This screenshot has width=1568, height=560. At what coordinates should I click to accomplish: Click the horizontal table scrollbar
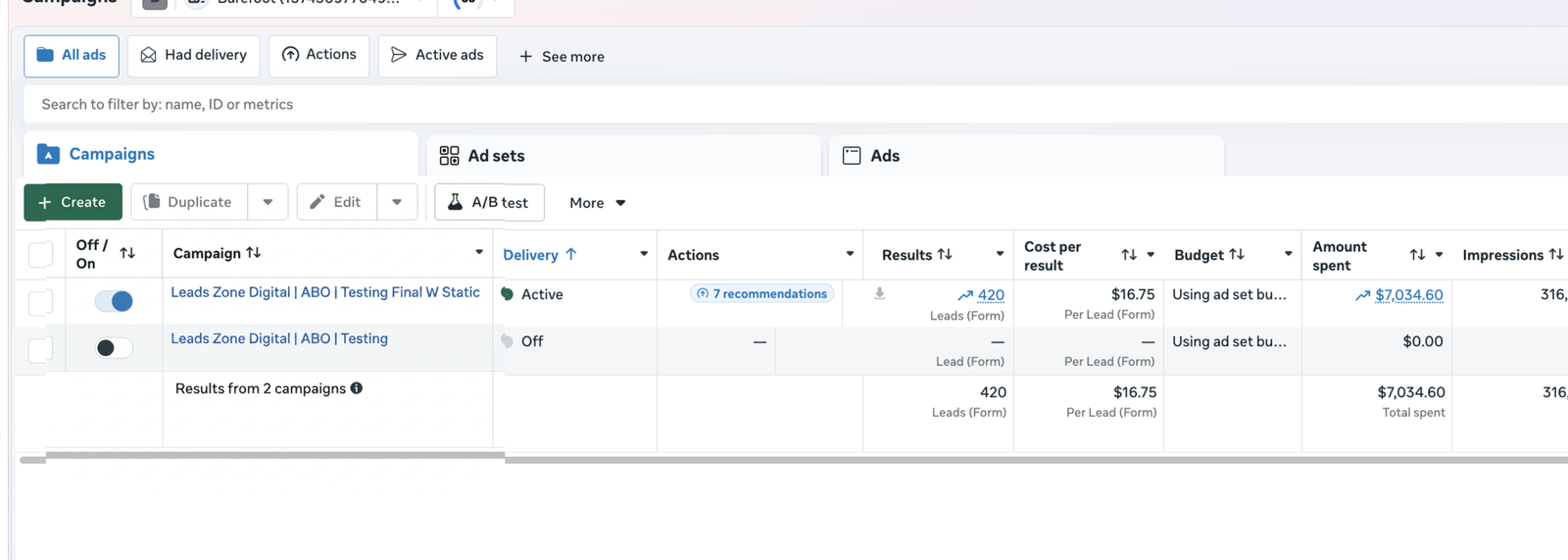click(794, 458)
